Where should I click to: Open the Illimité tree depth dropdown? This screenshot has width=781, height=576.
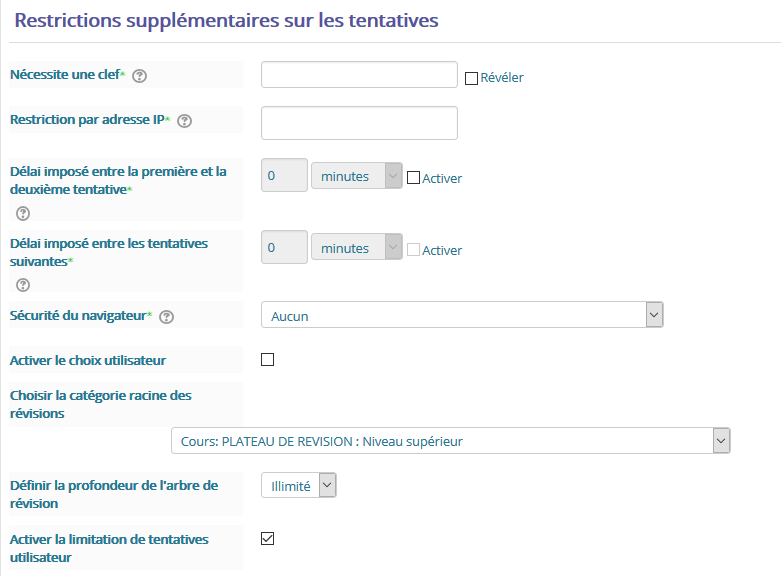pos(299,486)
